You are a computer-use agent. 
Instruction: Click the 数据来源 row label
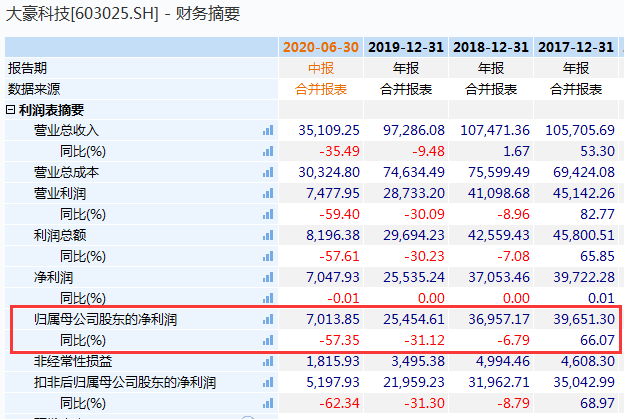pos(33,89)
